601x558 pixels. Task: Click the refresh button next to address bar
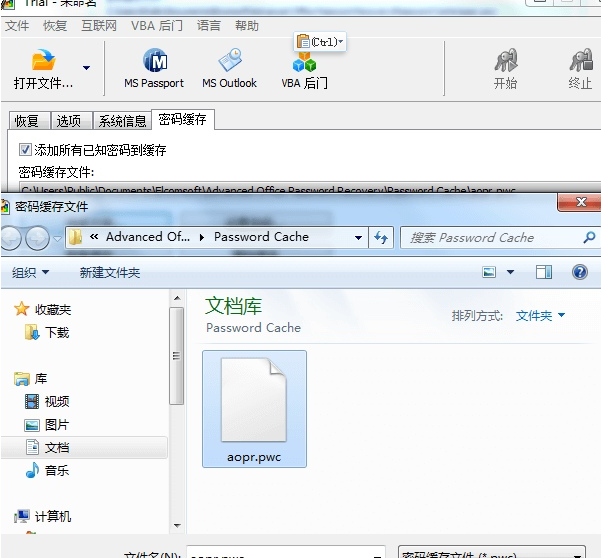click(381, 238)
